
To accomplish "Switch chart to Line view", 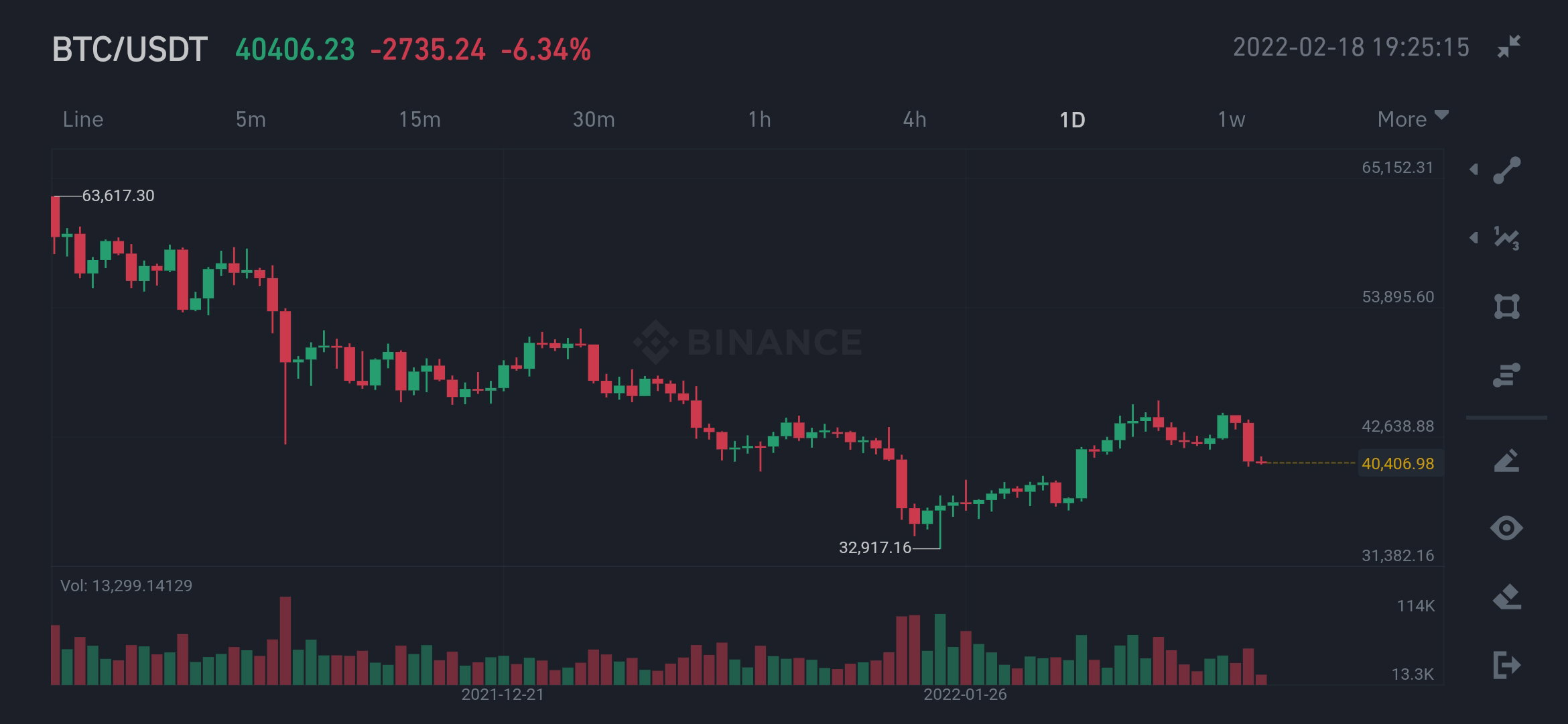I will pos(83,119).
